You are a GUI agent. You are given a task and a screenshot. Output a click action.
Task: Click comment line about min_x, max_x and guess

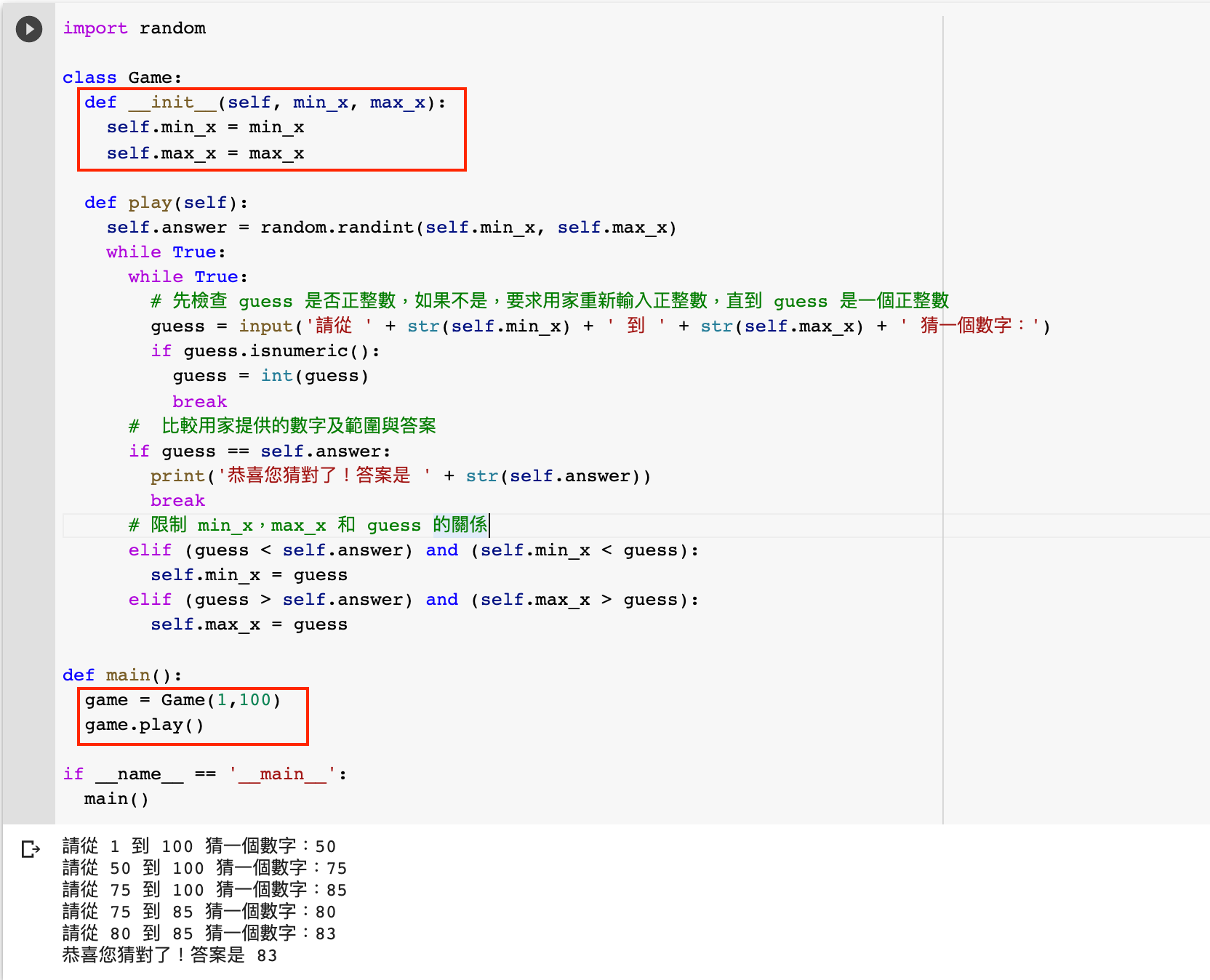pyautogui.click(x=308, y=525)
